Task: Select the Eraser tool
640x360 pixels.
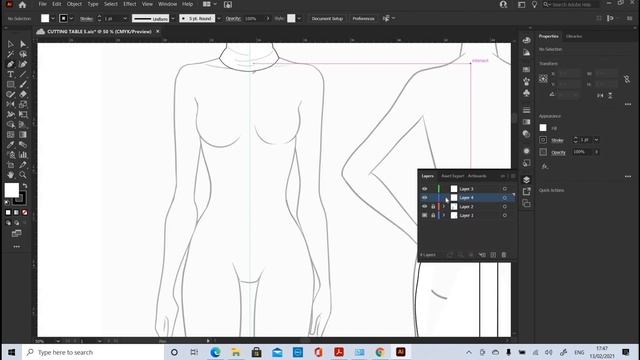Action: click(x=23, y=94)
